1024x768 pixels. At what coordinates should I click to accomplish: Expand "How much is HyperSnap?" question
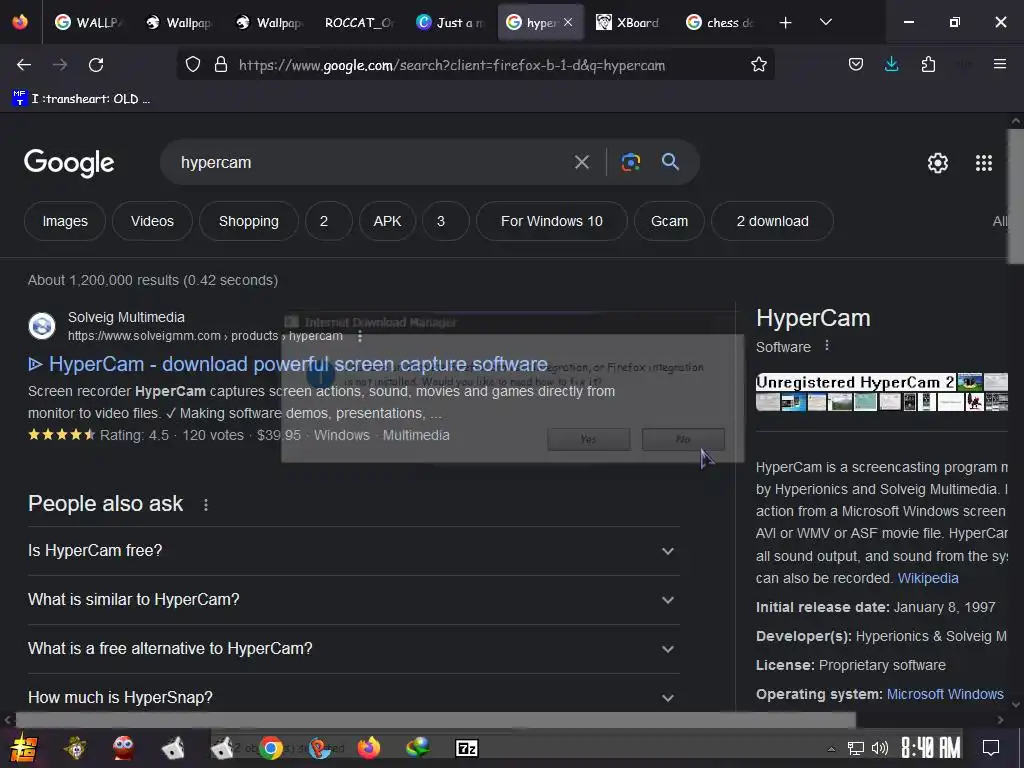click(353, 697)
